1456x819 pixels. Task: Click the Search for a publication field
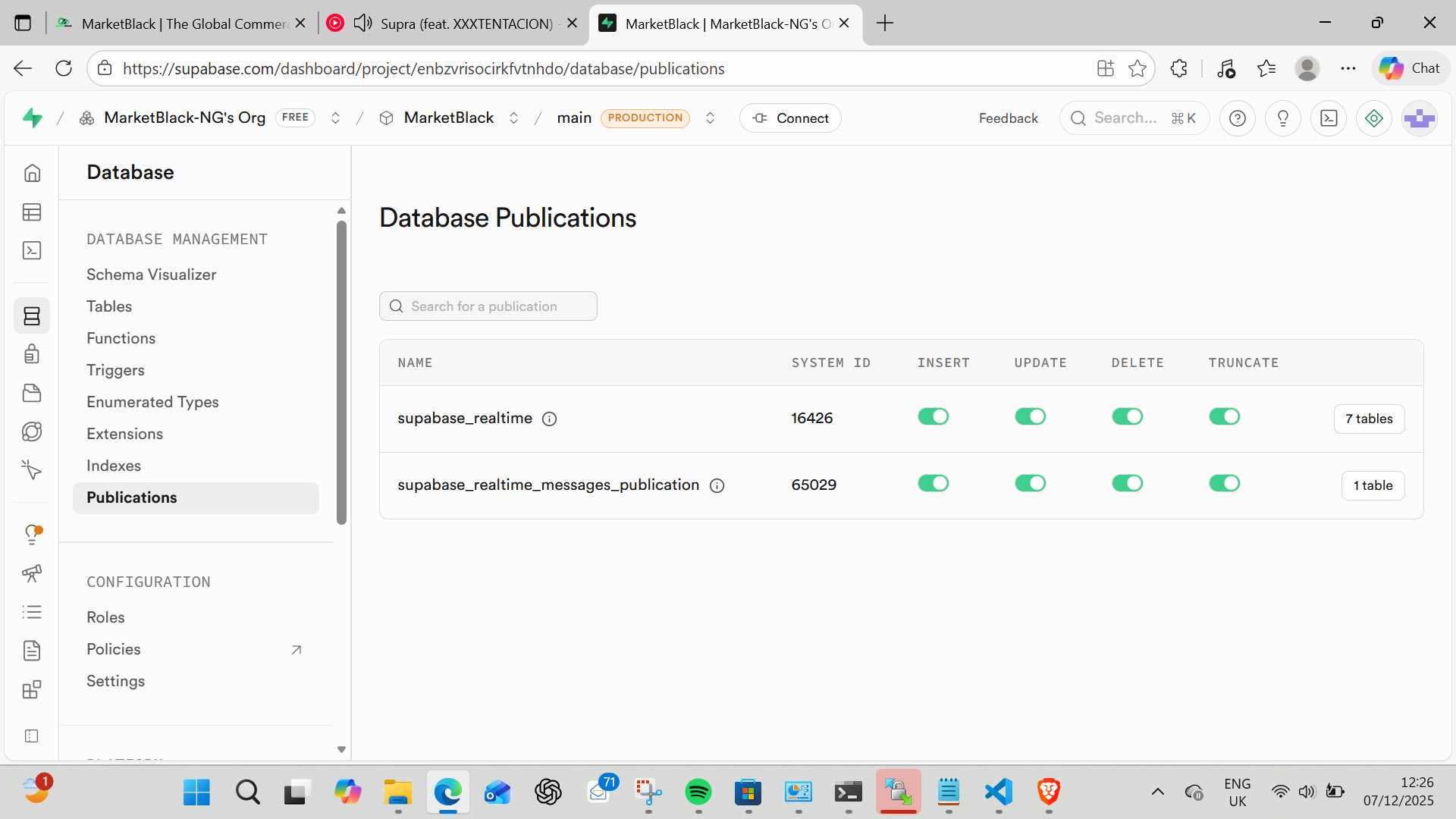[x=488, y=306]
